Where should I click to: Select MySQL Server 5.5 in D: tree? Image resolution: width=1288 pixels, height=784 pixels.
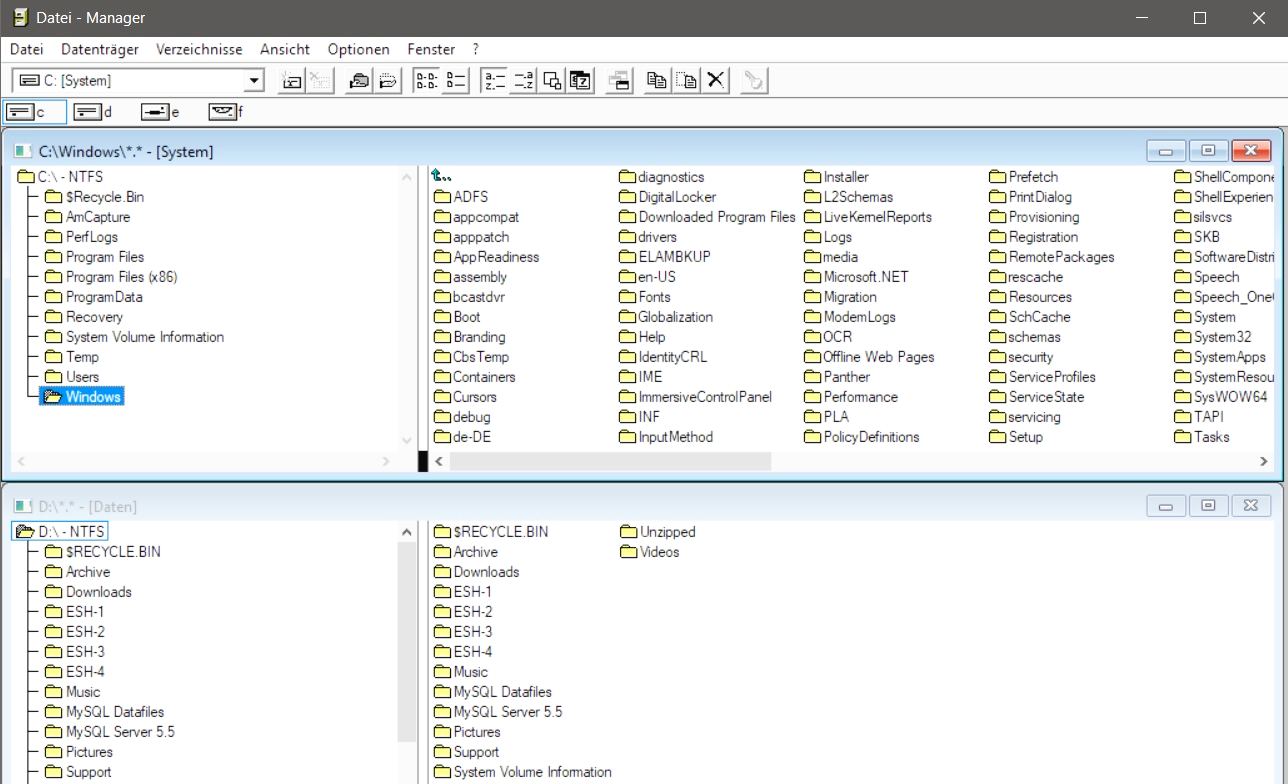coord(110,732)
